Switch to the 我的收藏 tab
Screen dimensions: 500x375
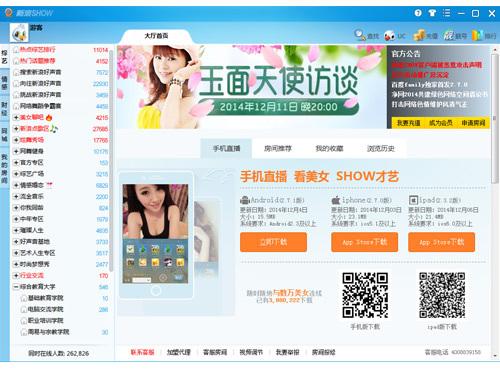329,149
